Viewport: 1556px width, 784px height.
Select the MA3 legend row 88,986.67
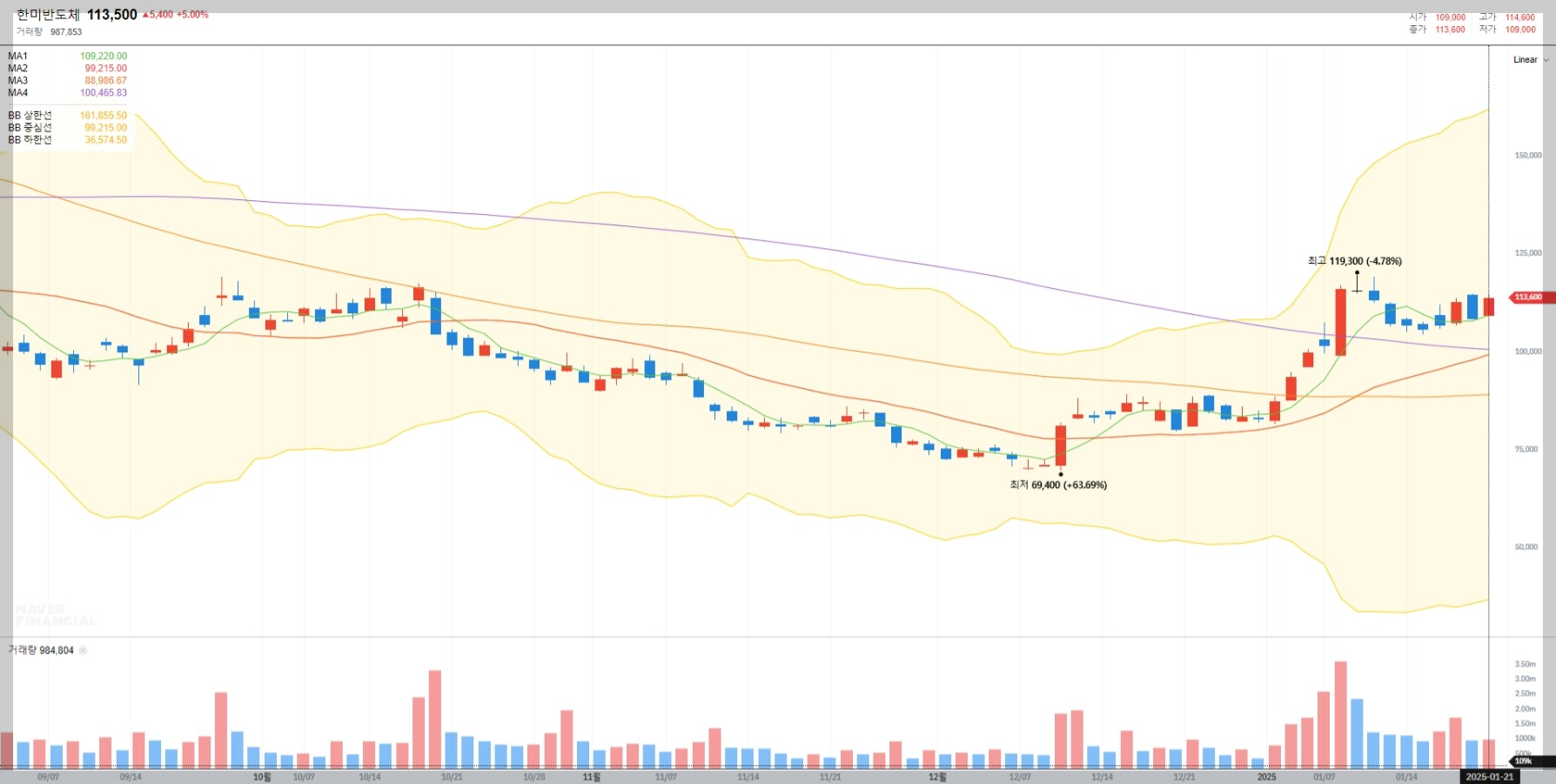tap(68, 81)
